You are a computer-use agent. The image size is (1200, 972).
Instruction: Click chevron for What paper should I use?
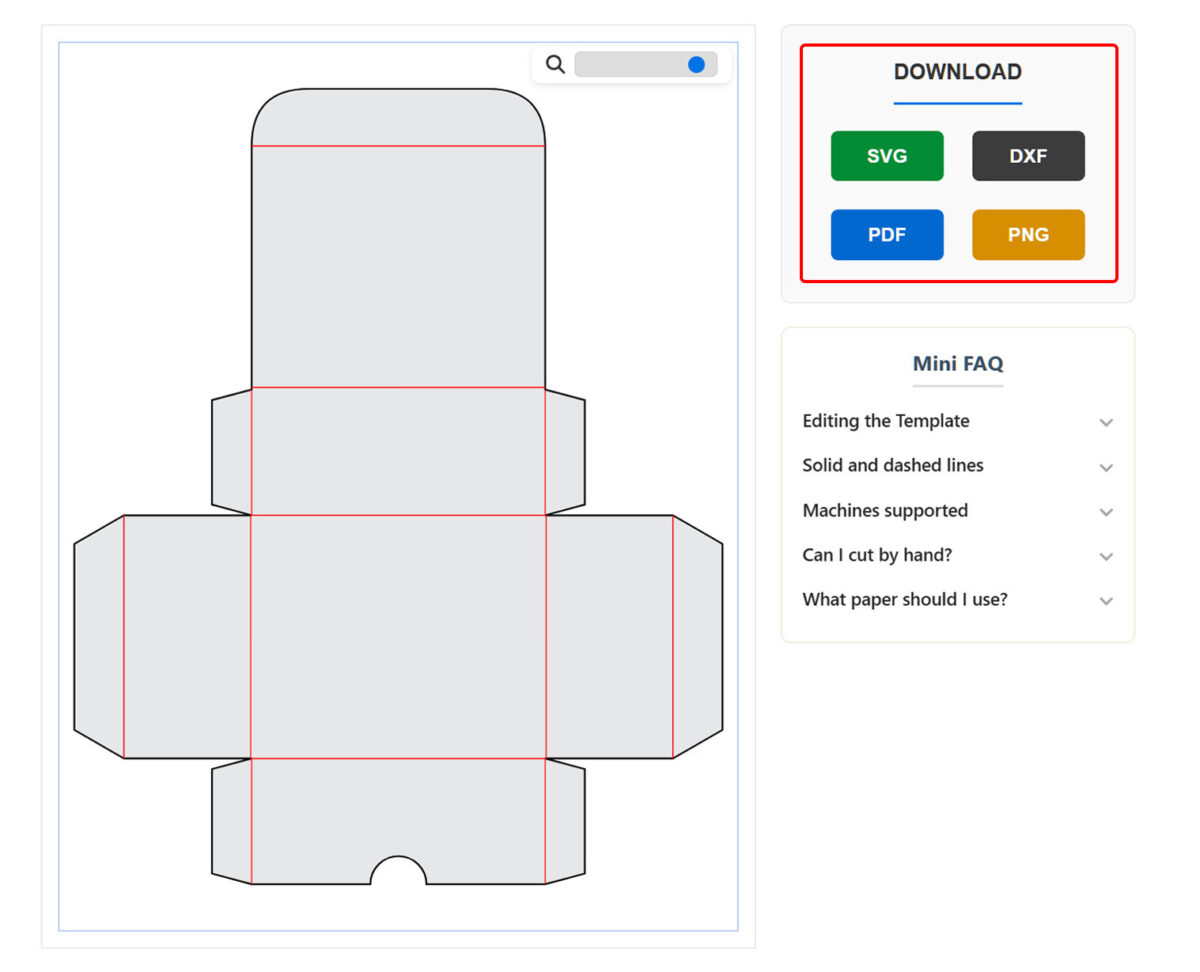point(1106,602)
